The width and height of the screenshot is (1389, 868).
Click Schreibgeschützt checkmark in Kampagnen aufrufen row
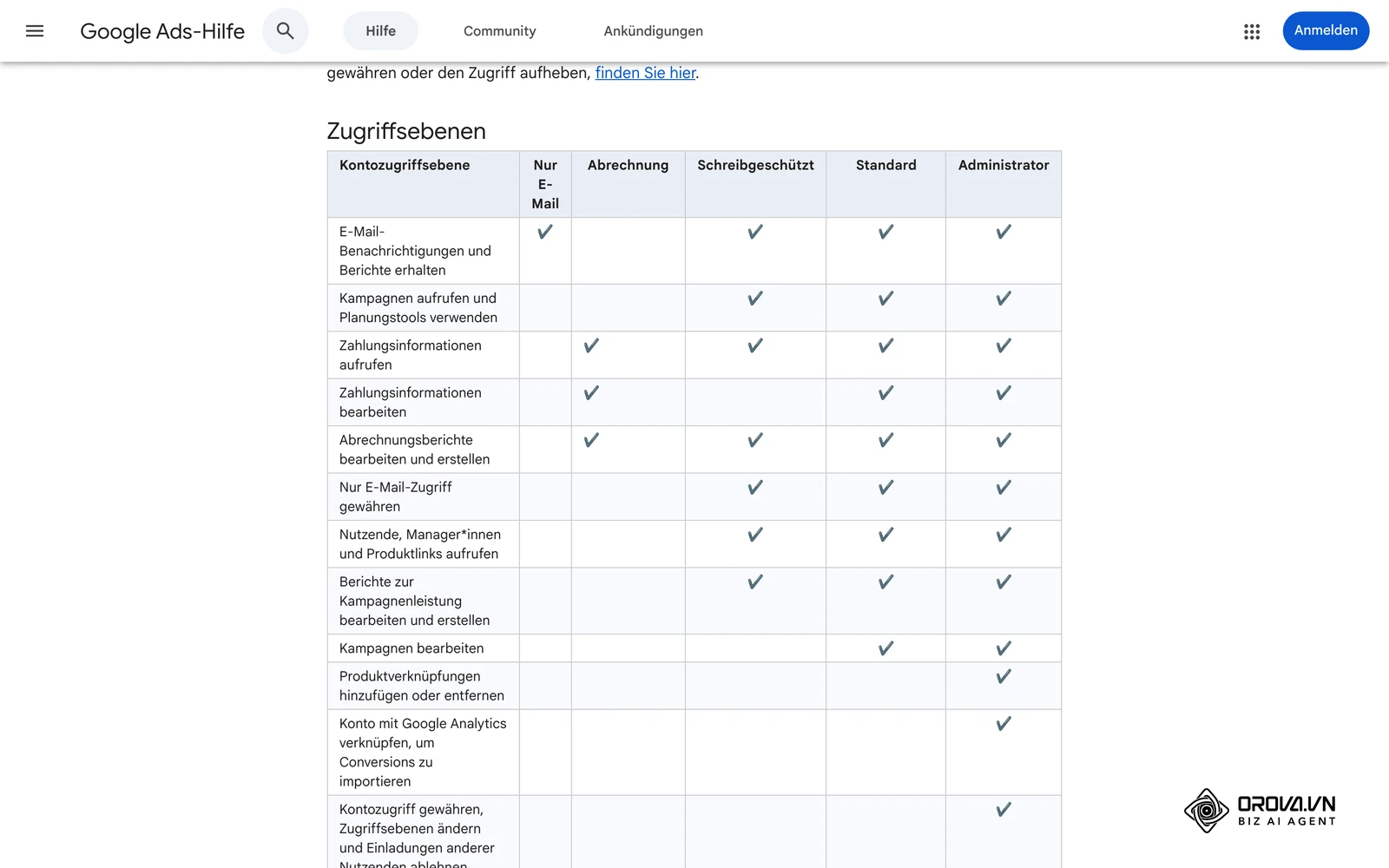click(755, 299)
